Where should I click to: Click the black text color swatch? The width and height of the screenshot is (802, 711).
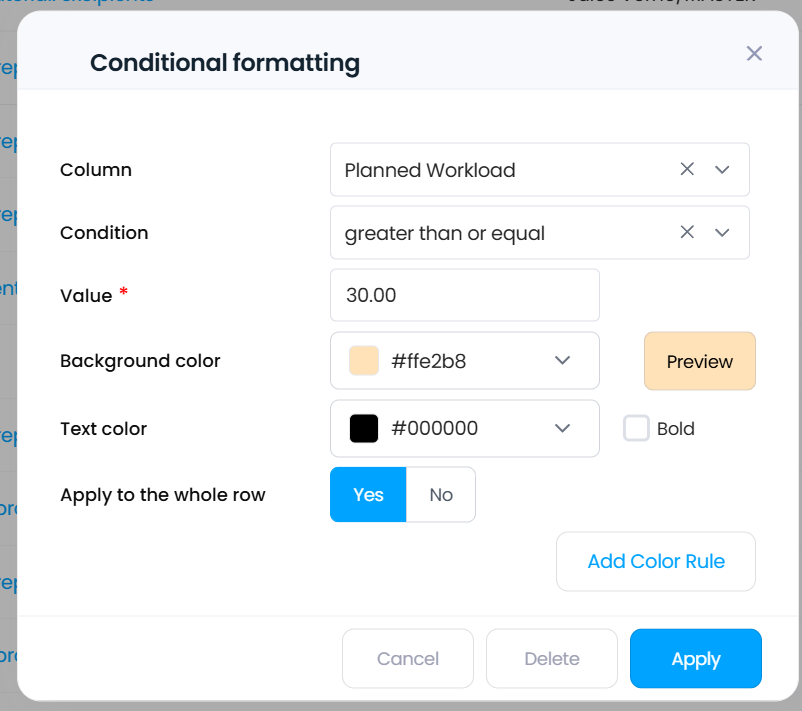[x=364, y=428]
